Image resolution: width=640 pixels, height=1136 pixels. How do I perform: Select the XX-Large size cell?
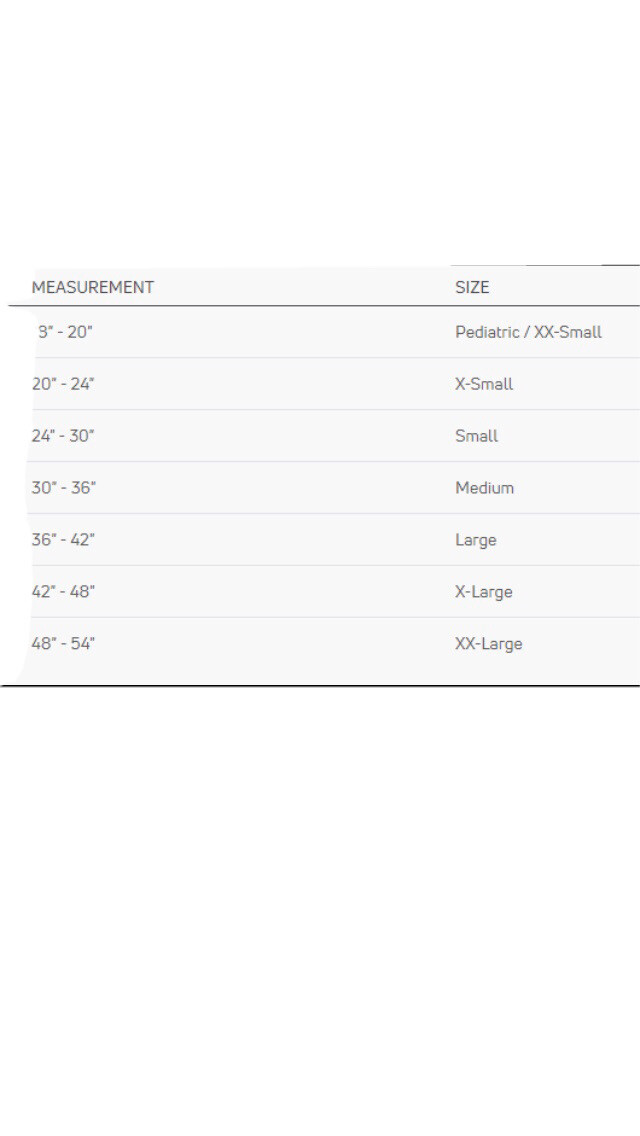(489, 644)
